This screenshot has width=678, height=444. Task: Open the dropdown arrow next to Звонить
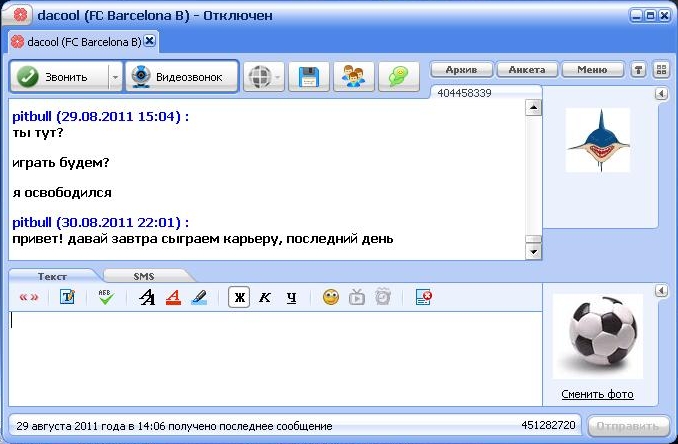click(x=115, y=77)
